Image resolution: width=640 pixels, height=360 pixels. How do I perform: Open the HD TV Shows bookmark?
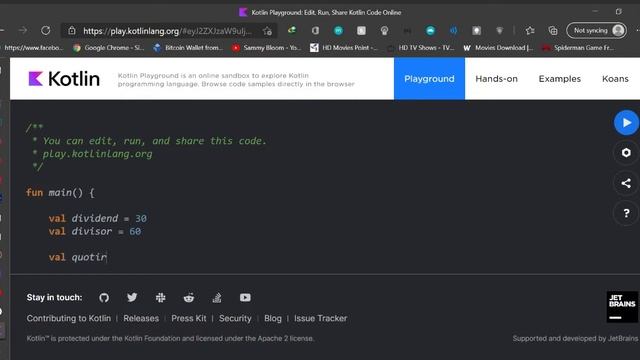click(421, 48)
